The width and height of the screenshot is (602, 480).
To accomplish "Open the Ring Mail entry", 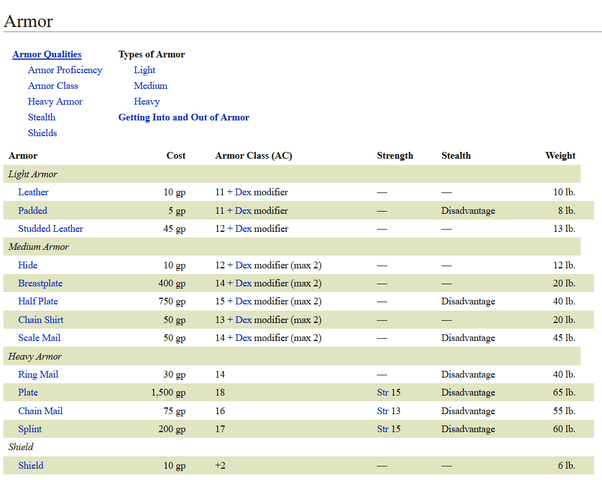I will 38,374.
